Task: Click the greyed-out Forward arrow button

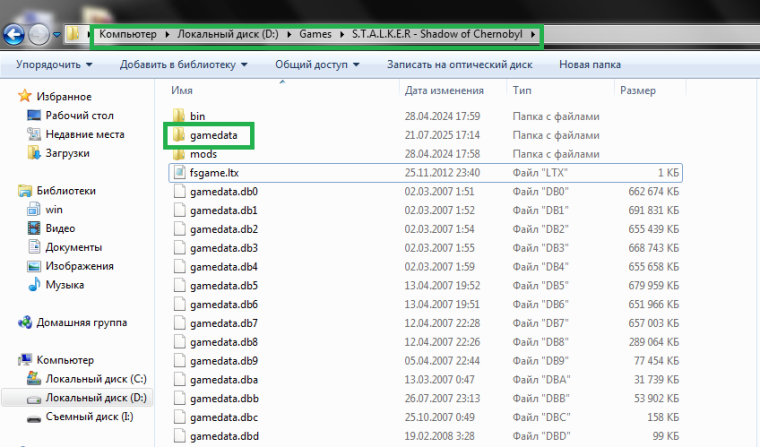Action: [39, 34]
